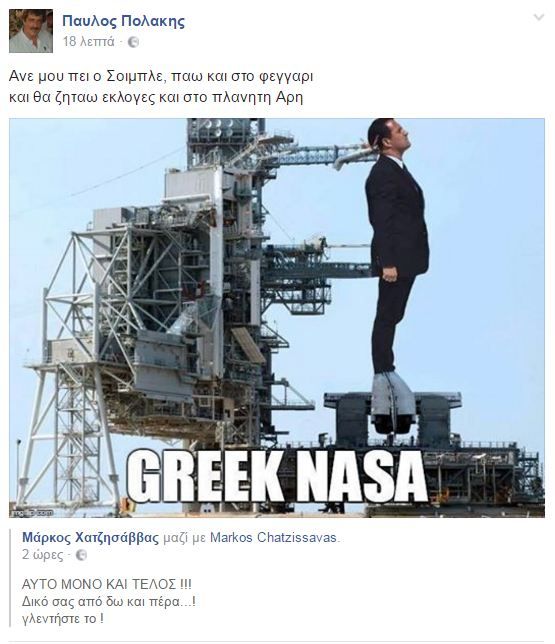Open Μάρκος Χατζησάββας profile link
Viewport: 555px width, 644px height.
pyautogui.click(x=90, y=537)
